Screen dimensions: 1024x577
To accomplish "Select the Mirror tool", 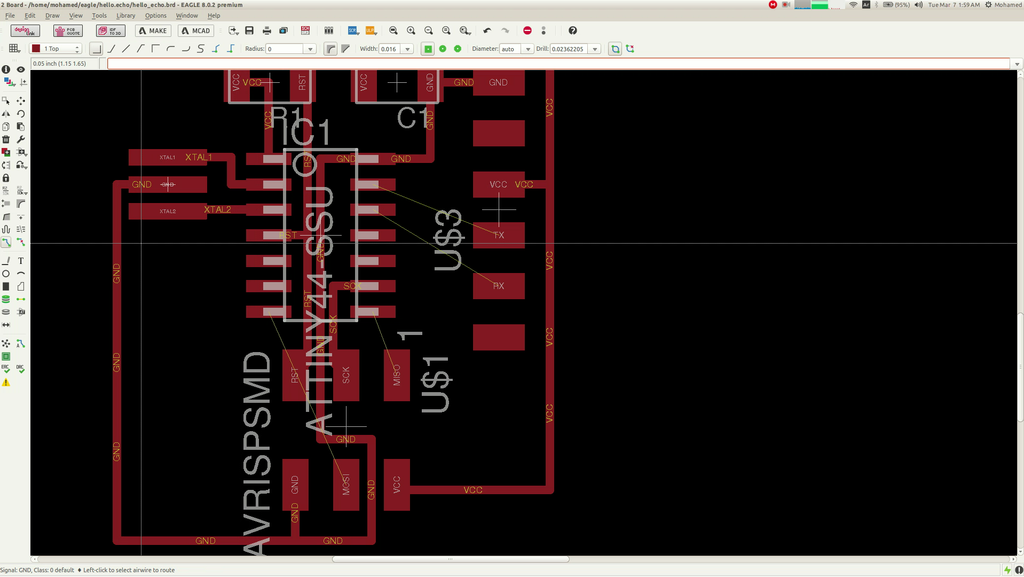I will [x=6, y=114].
